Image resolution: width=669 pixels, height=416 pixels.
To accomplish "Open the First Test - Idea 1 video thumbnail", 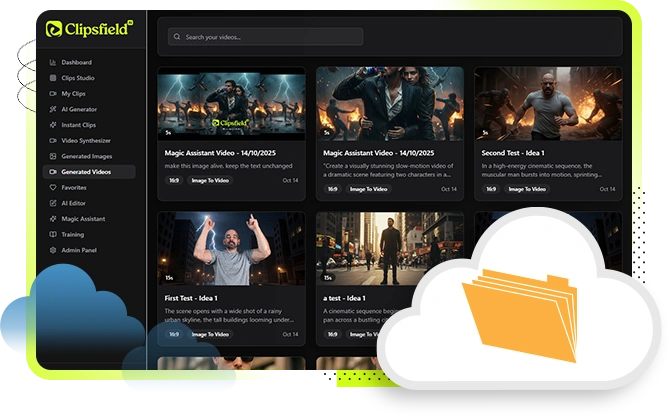I will [231, 248].
